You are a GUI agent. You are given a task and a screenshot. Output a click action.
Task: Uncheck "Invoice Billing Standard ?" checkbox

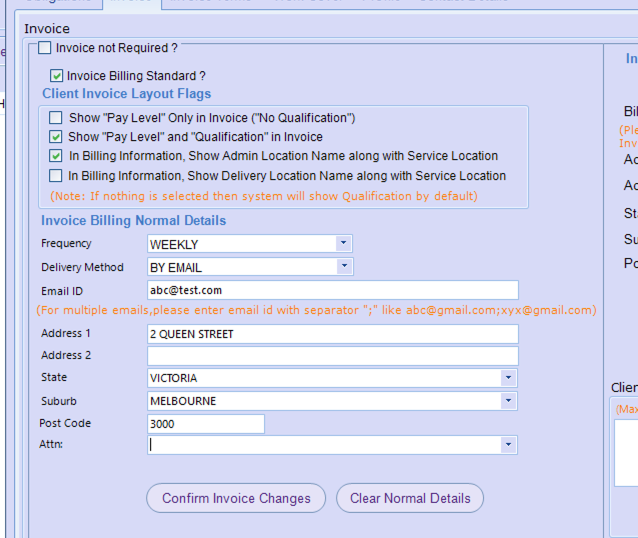57,76
